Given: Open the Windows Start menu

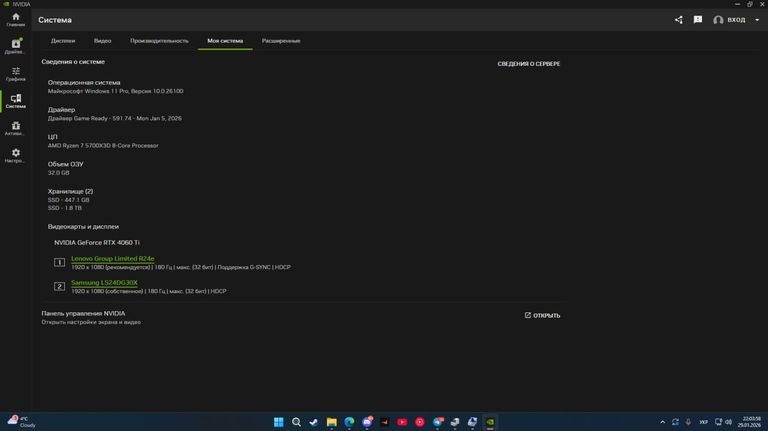Looking at the screenshot, I should (x=279, y=422).
